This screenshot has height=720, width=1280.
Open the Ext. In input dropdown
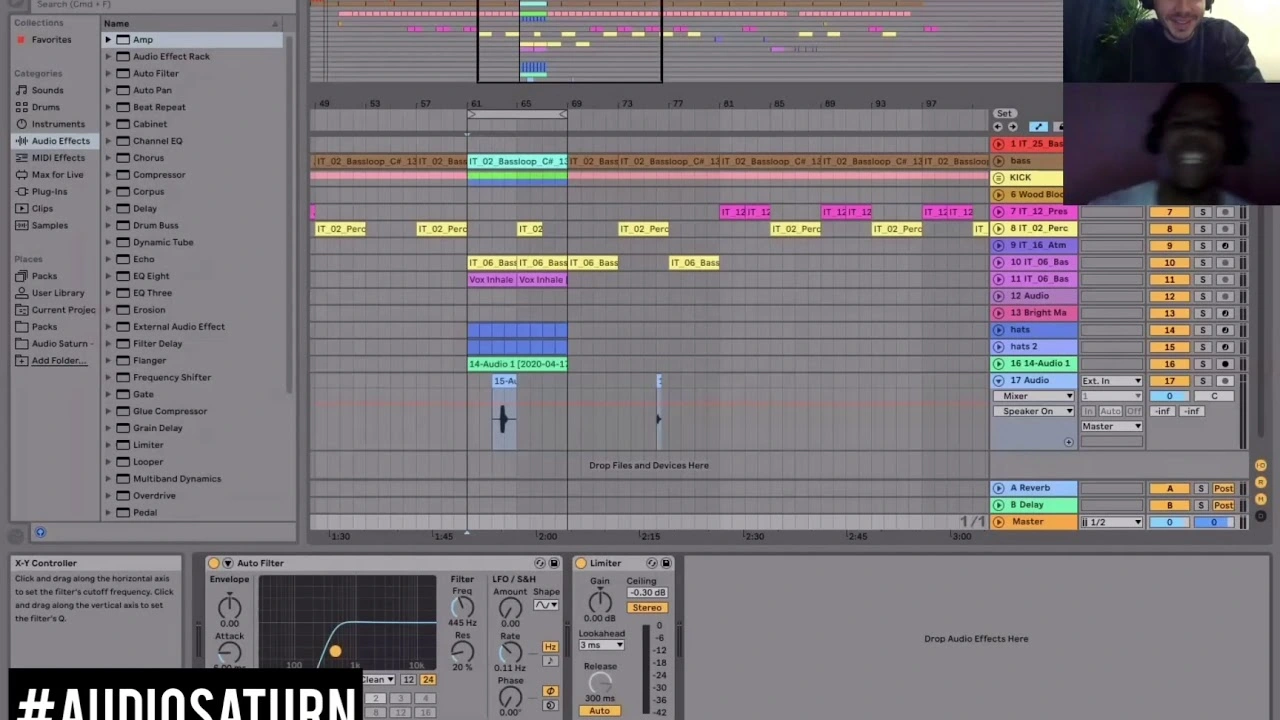[1111, 381]
